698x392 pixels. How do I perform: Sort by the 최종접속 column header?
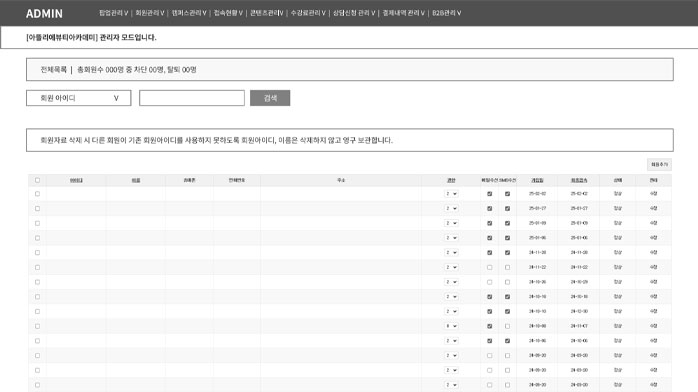(579, 180)
